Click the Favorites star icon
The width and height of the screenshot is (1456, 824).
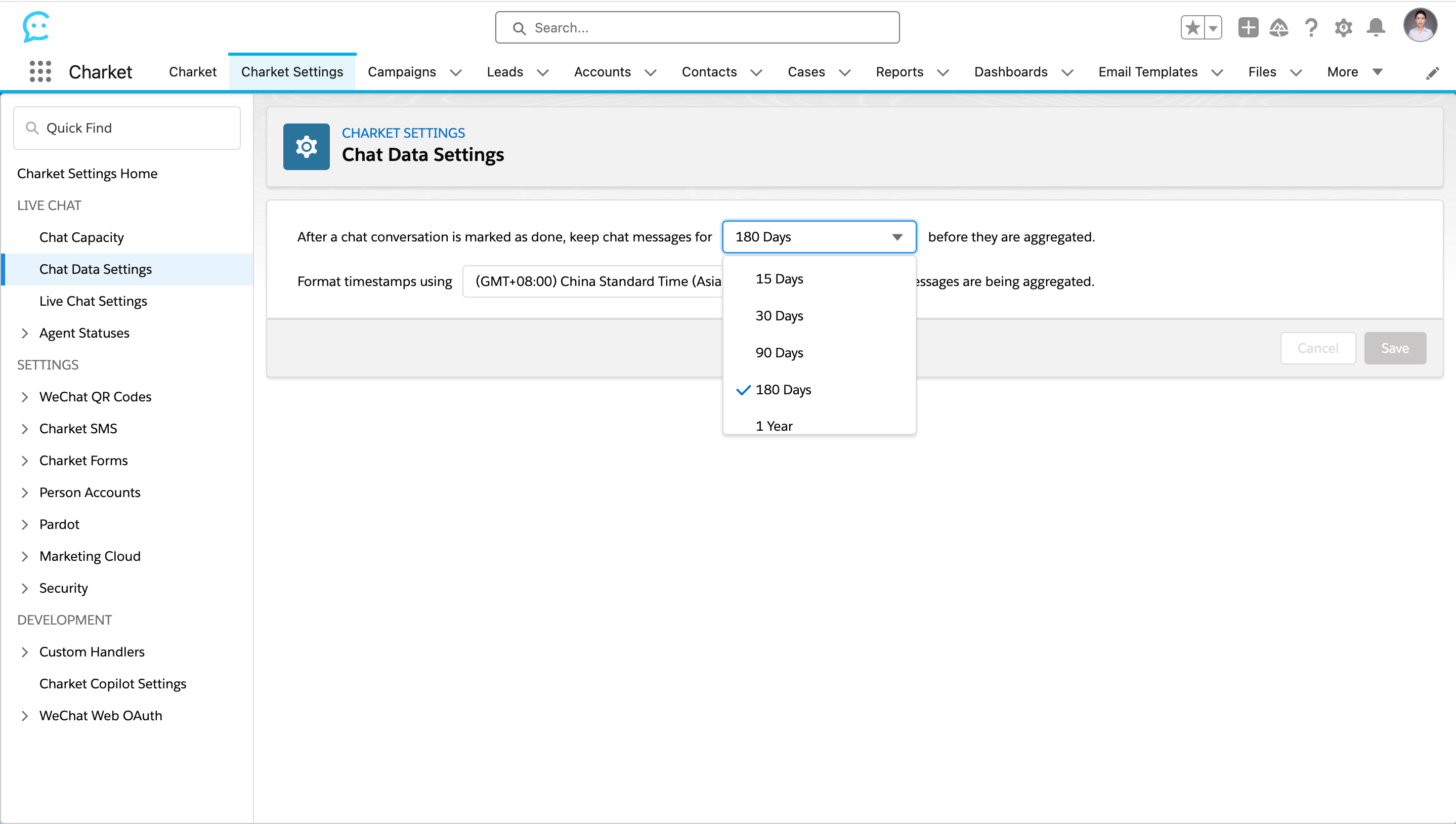pos(1192,27)
